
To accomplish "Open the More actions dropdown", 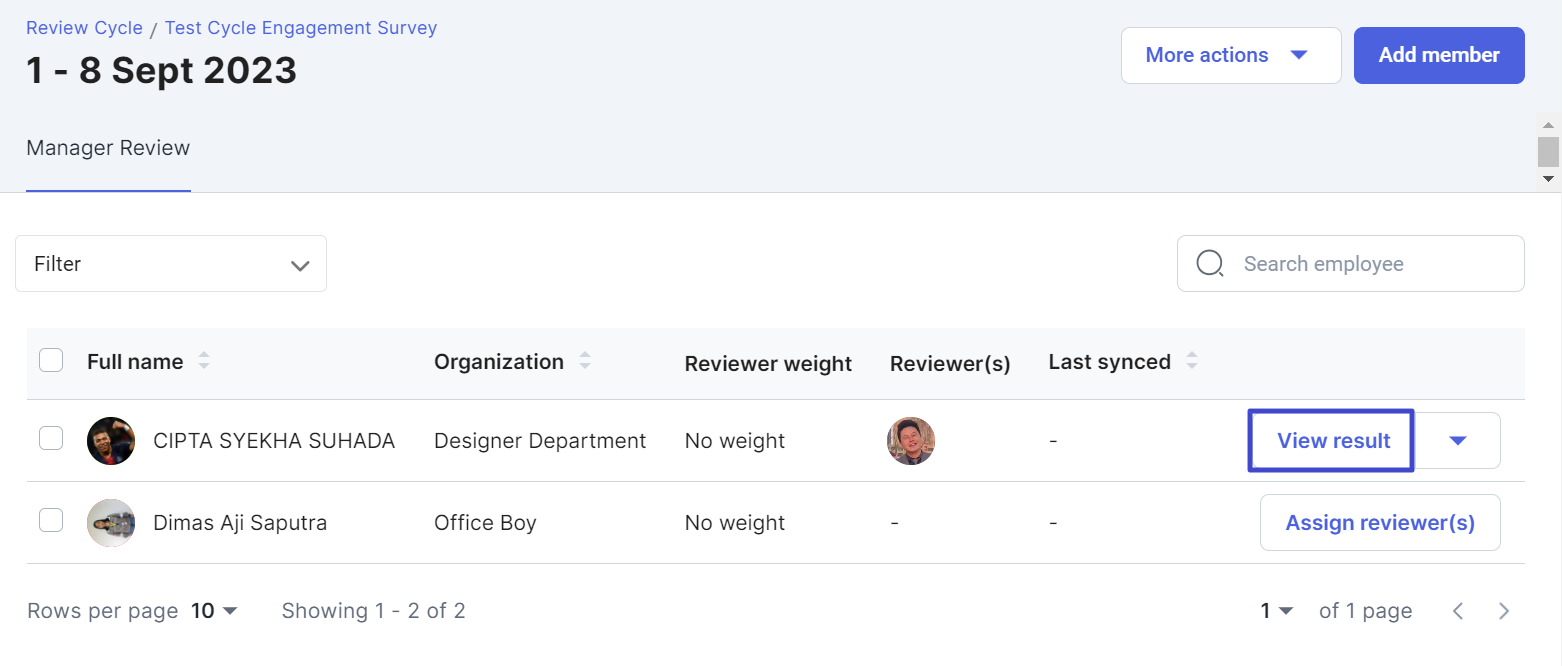I will pos(1231,55).
